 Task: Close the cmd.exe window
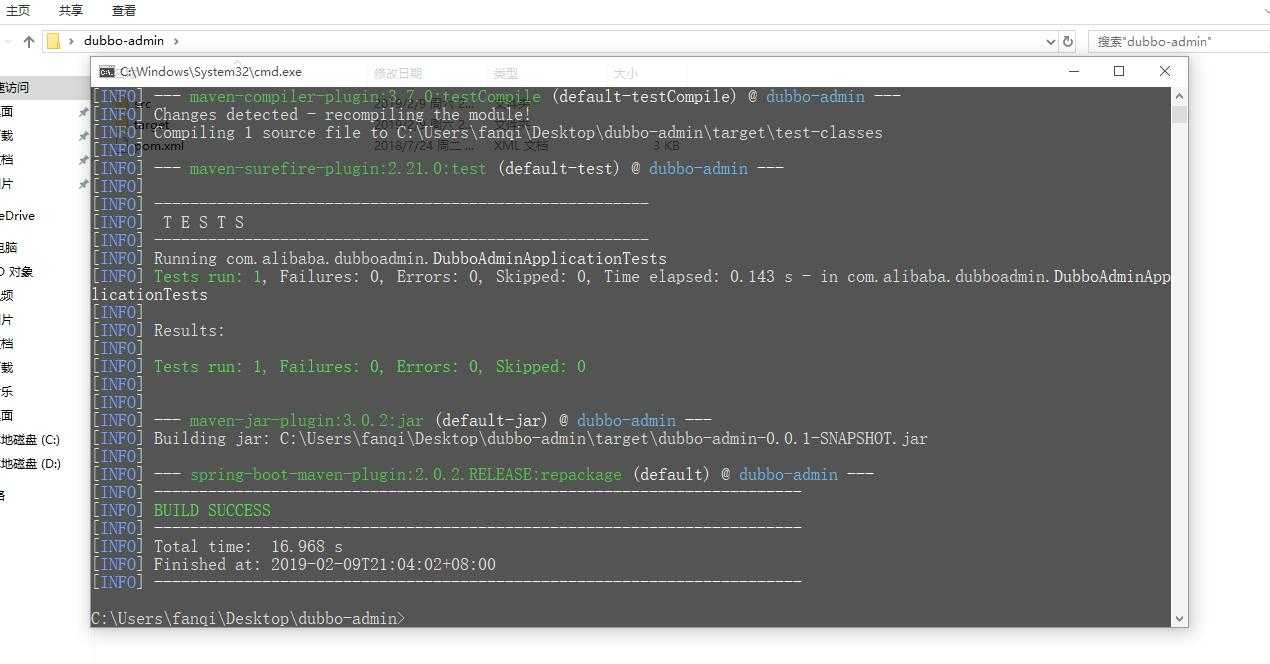[x=1165, y=71]
